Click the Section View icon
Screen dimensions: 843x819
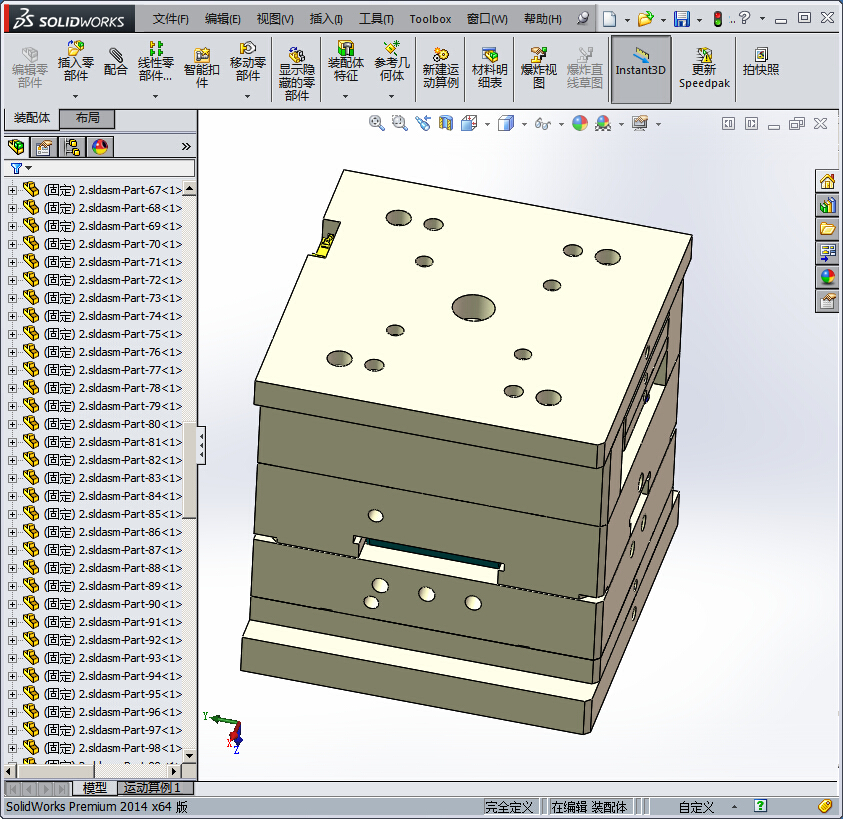point(445,123)
